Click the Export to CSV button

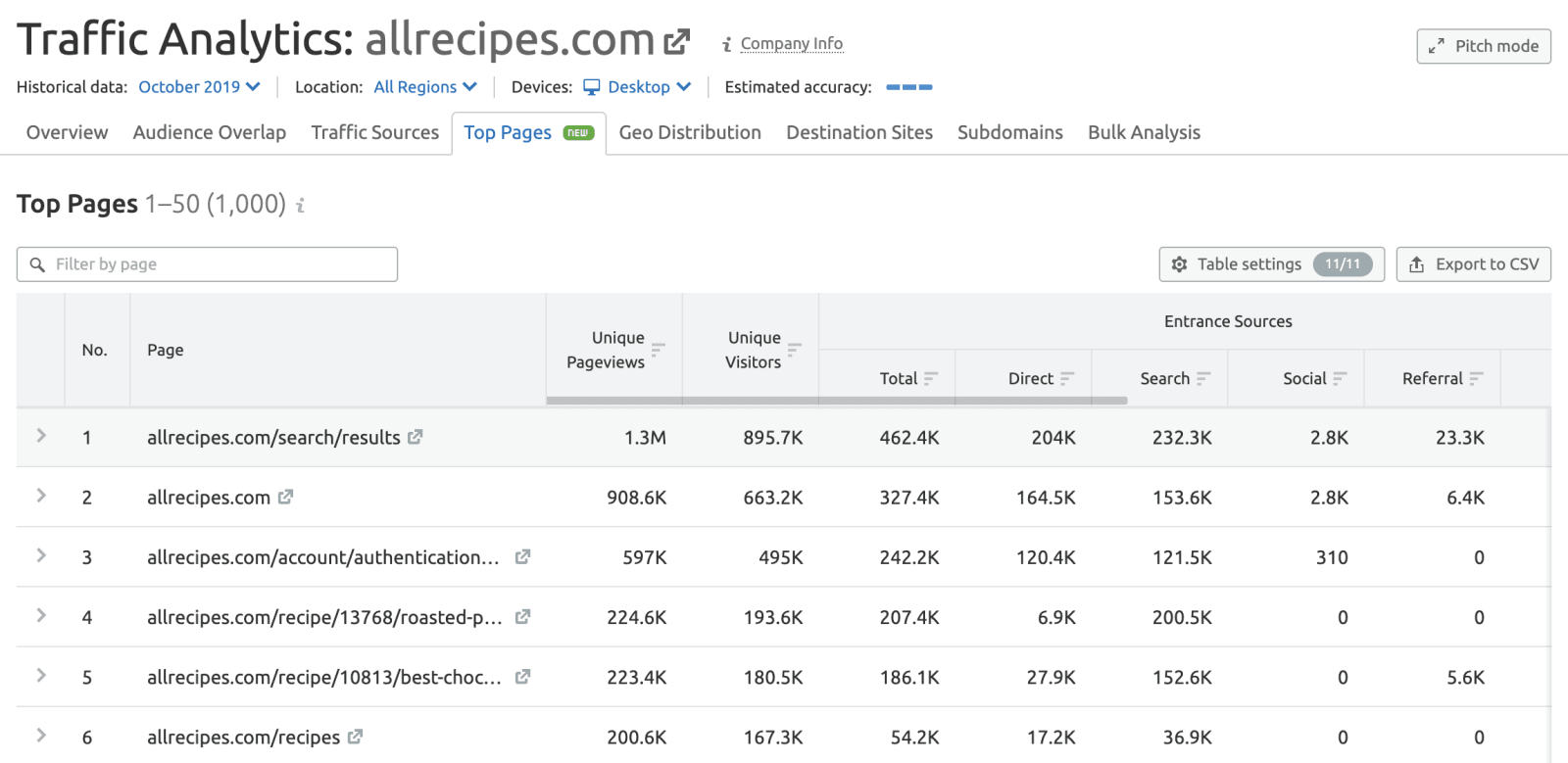(x=1474, y=264)
